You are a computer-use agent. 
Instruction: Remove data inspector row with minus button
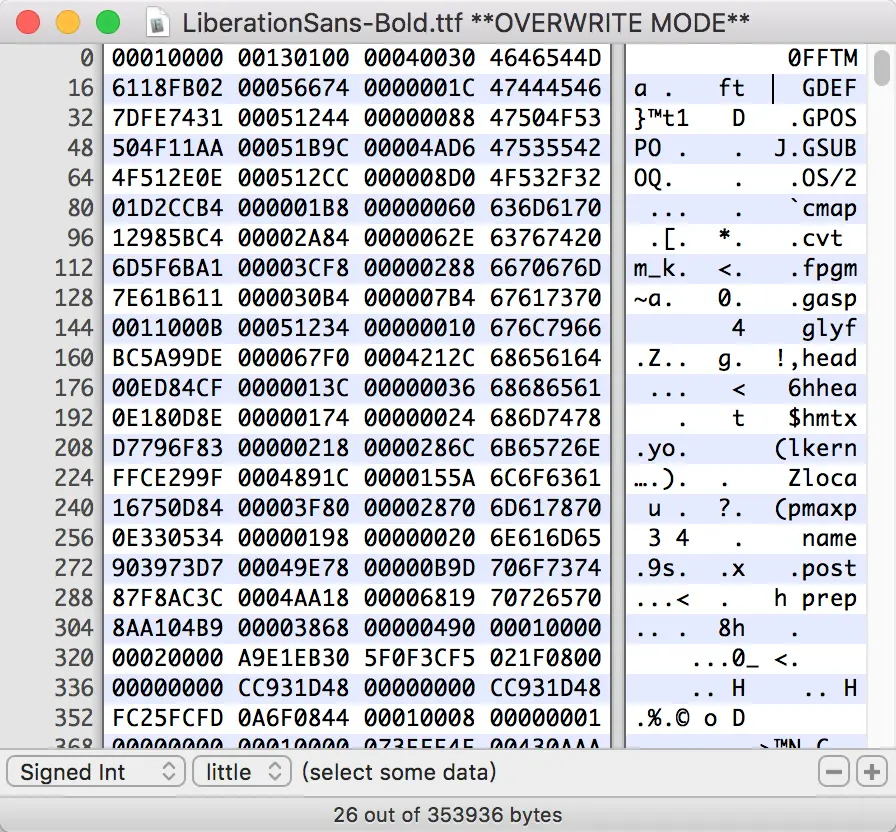click(x=834, y=772)
